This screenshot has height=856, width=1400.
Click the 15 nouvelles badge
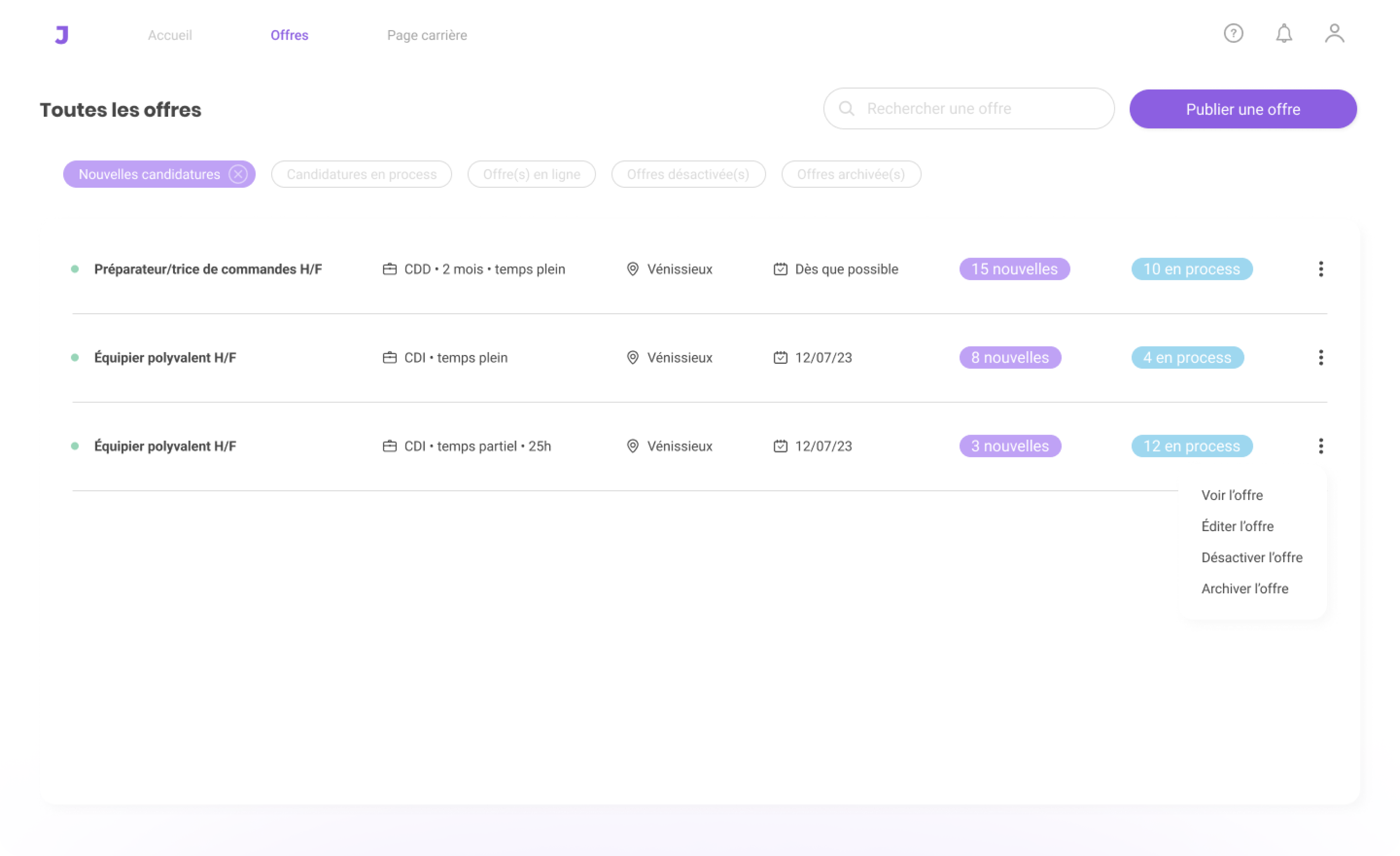[x=1014, y=269]
